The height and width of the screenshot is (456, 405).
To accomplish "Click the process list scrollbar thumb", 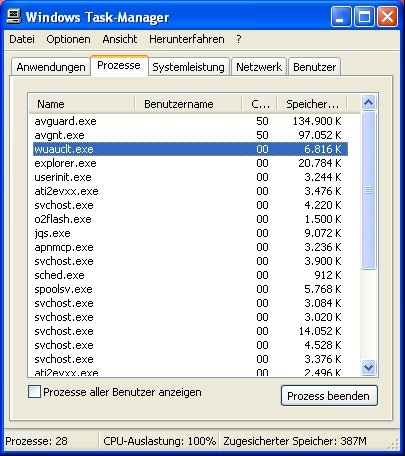I will click(x=368, y=190).
